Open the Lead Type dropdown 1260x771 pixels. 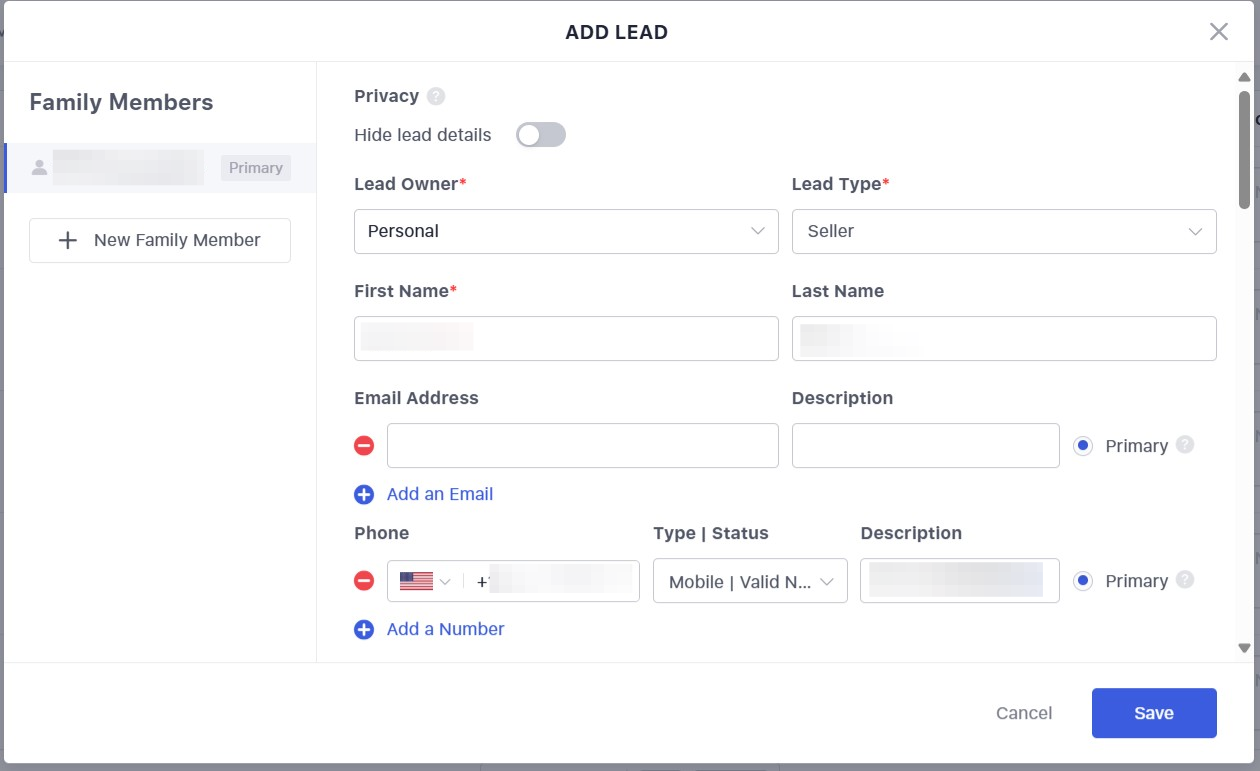(x=1004, y=231)
